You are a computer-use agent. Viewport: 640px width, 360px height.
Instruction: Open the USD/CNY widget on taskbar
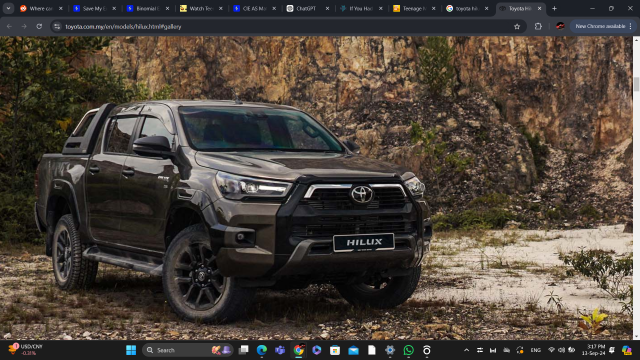pos(26,350)
